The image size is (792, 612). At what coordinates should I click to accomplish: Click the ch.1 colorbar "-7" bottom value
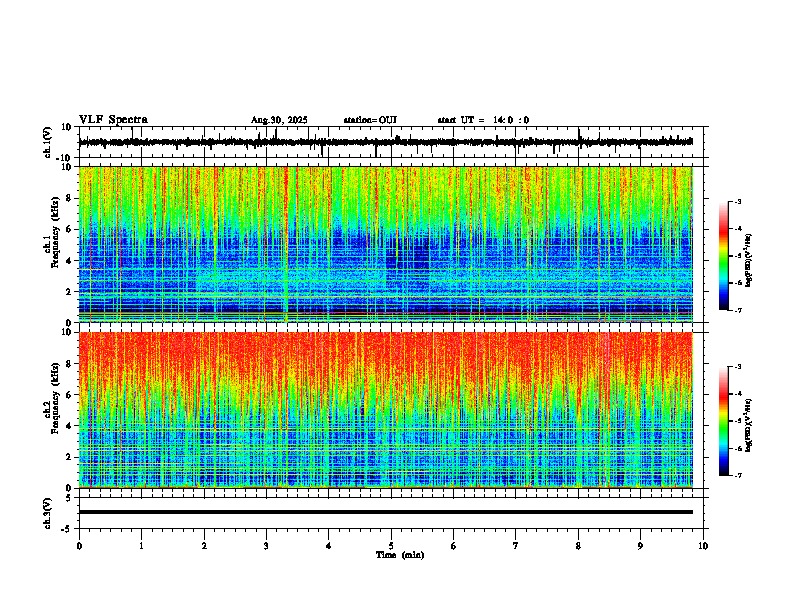737,310
